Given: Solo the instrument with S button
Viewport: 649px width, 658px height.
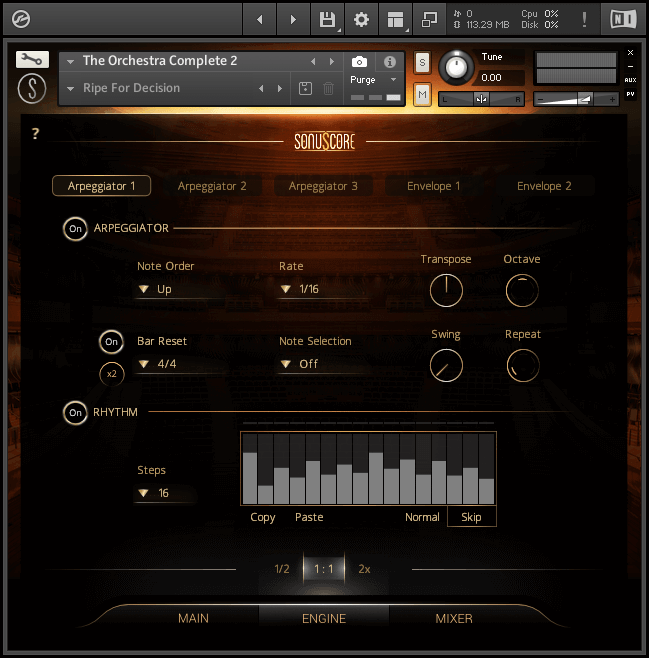Looking at the screenshot, I should click(422, 63).
